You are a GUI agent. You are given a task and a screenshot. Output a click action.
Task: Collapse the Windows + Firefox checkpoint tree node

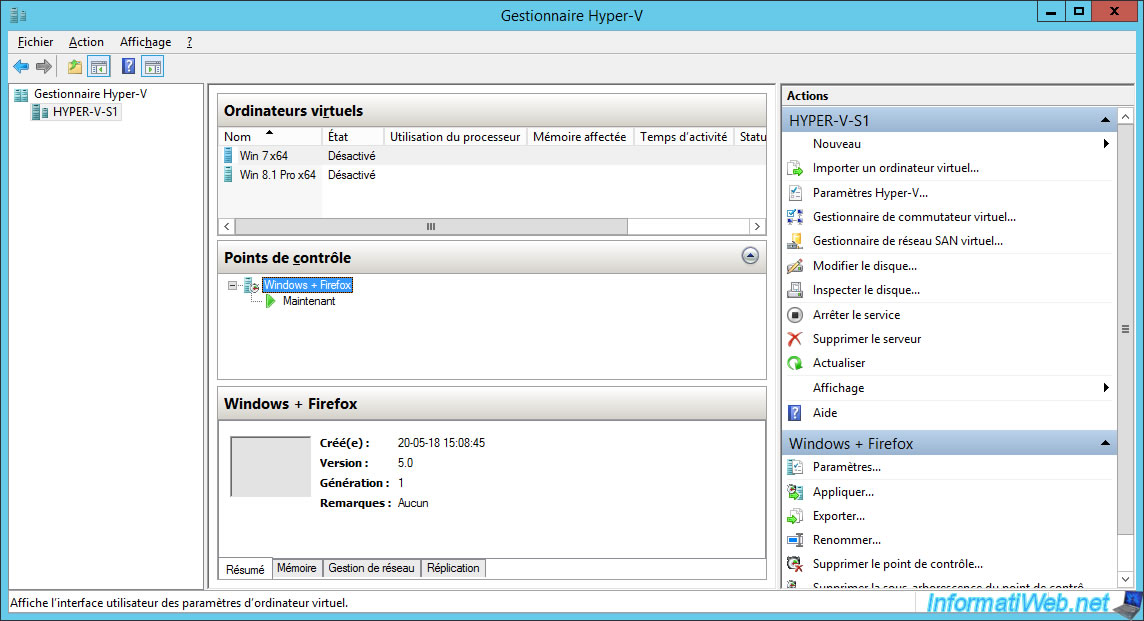coord(233,286)
